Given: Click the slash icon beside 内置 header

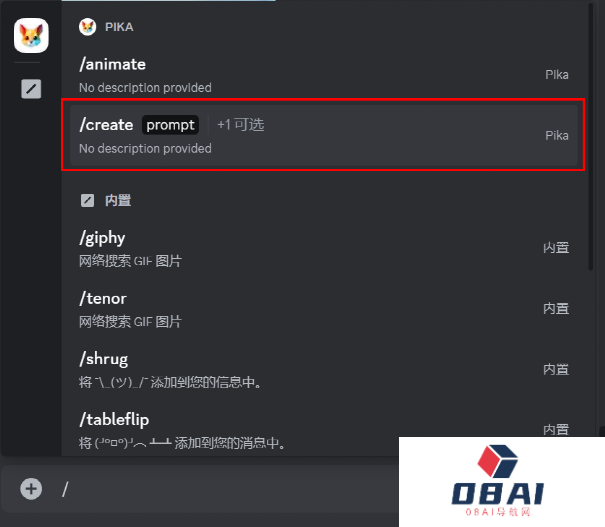Looking at the screenshot, I should point(87,201).
